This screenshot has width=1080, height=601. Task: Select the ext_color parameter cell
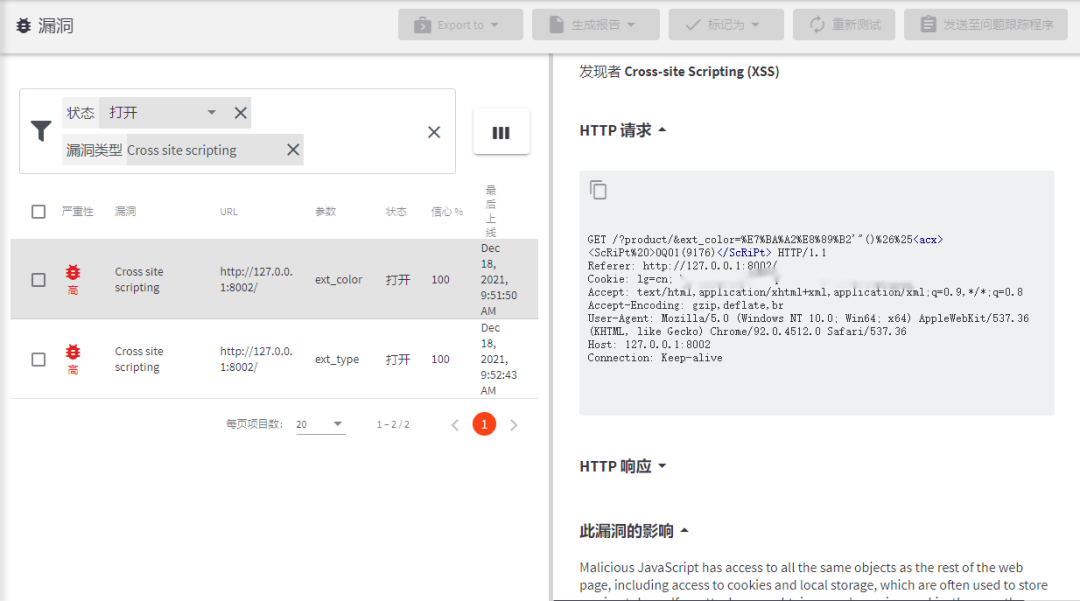338,280
